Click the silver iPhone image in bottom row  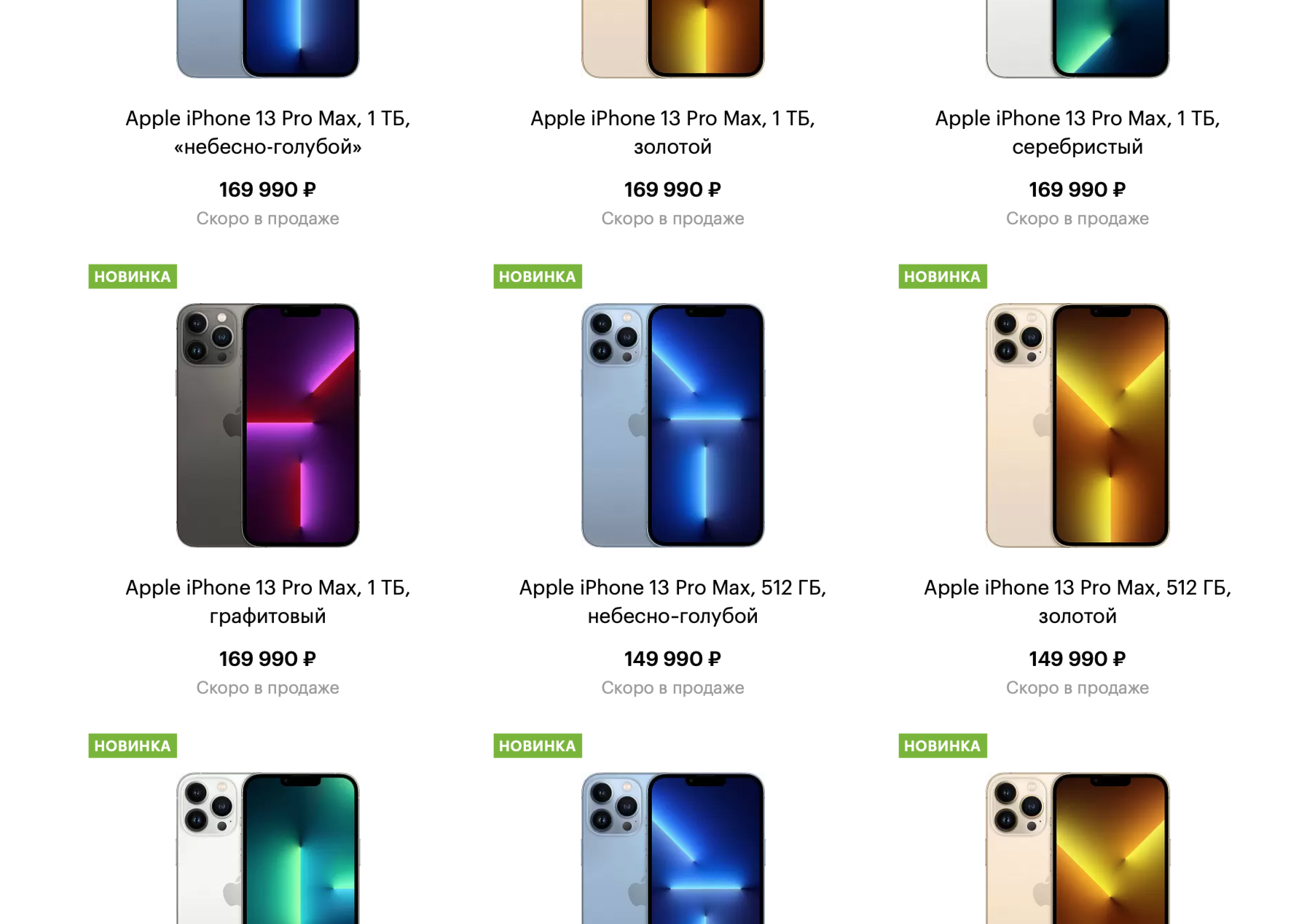click(267, 848)
